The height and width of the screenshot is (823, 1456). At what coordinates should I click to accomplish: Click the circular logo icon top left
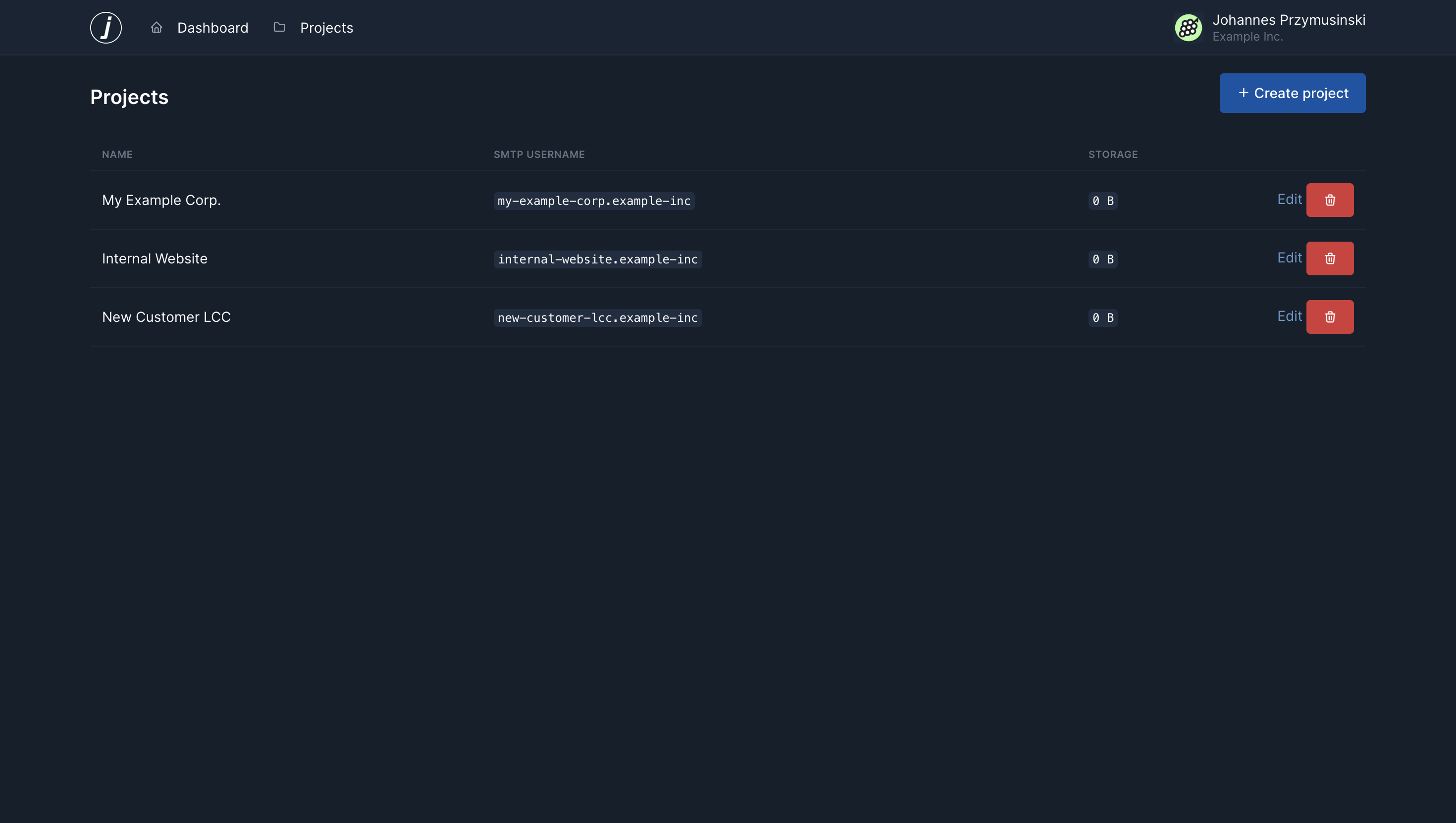(x=105, y=27)
